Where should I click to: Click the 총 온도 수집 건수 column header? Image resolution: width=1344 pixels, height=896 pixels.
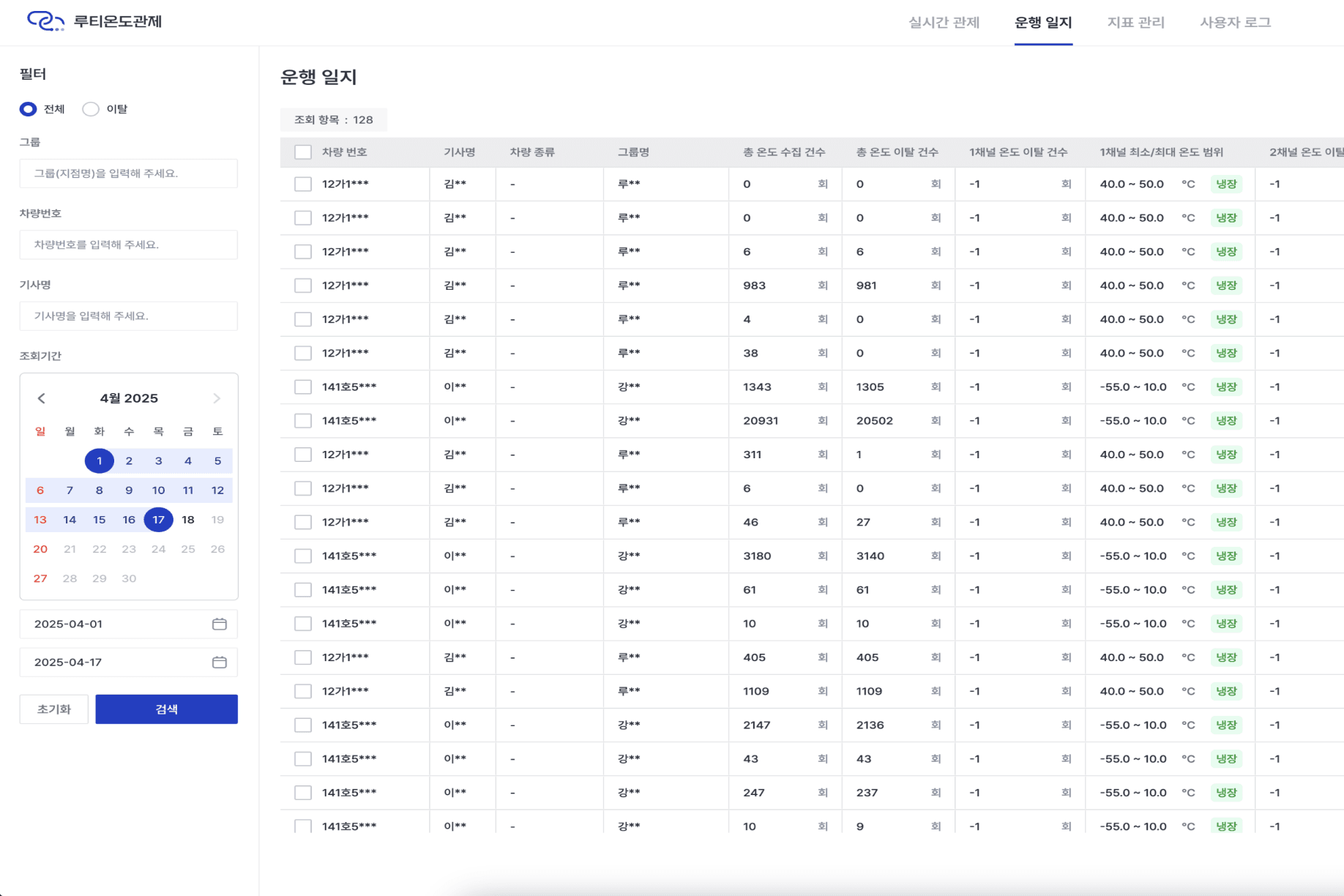pos(784,152)
